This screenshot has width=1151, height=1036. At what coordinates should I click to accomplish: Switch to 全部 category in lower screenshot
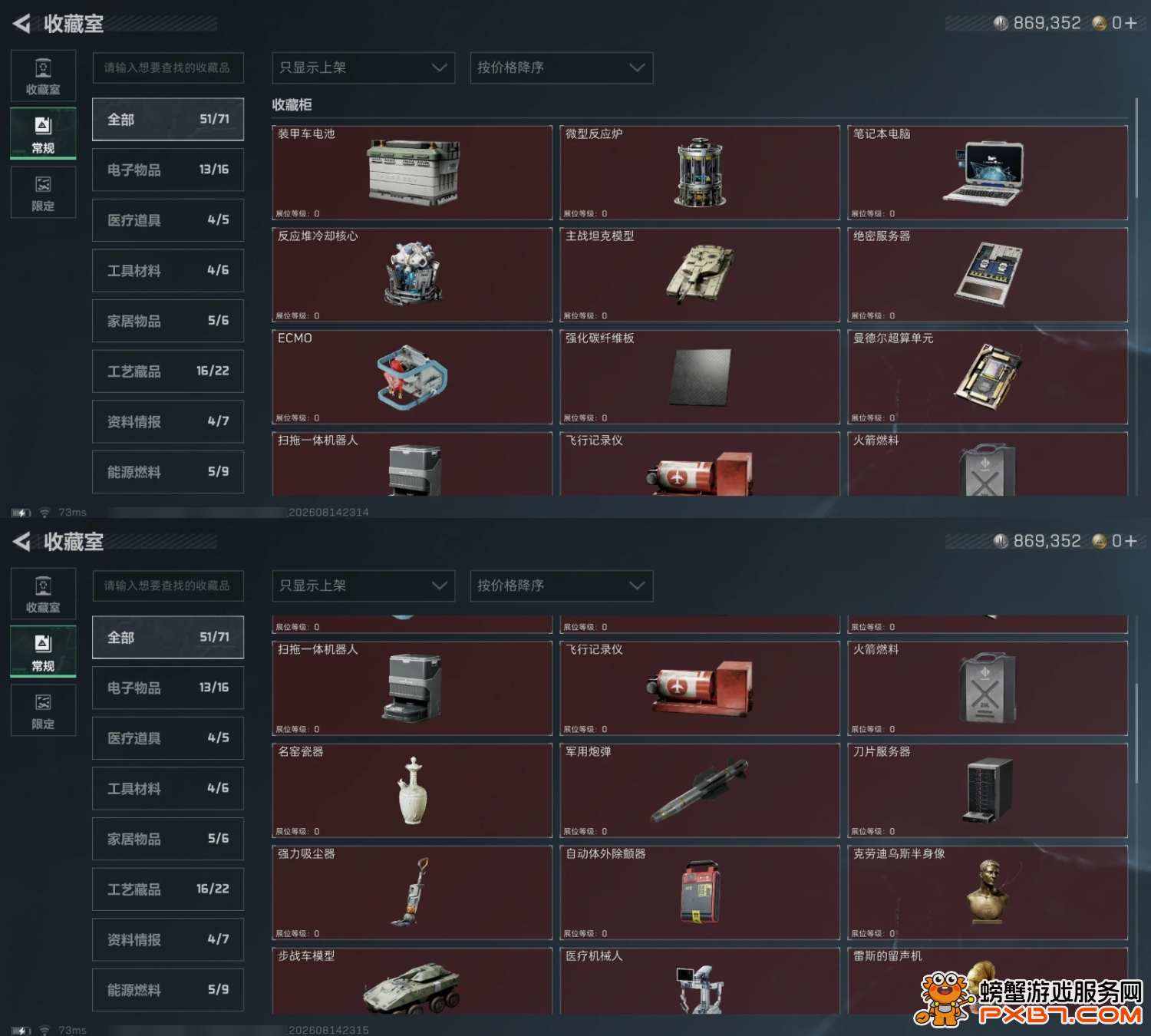pyautogui.click(x=168, y=637)
